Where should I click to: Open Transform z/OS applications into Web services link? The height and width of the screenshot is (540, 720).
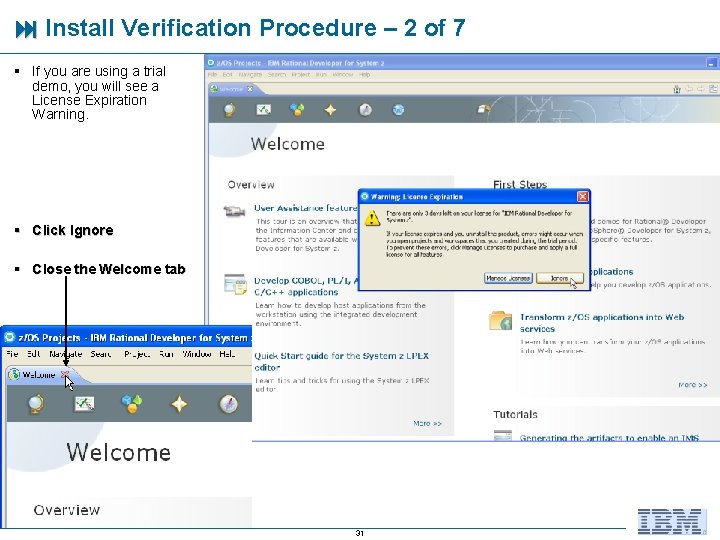(602, 323)
